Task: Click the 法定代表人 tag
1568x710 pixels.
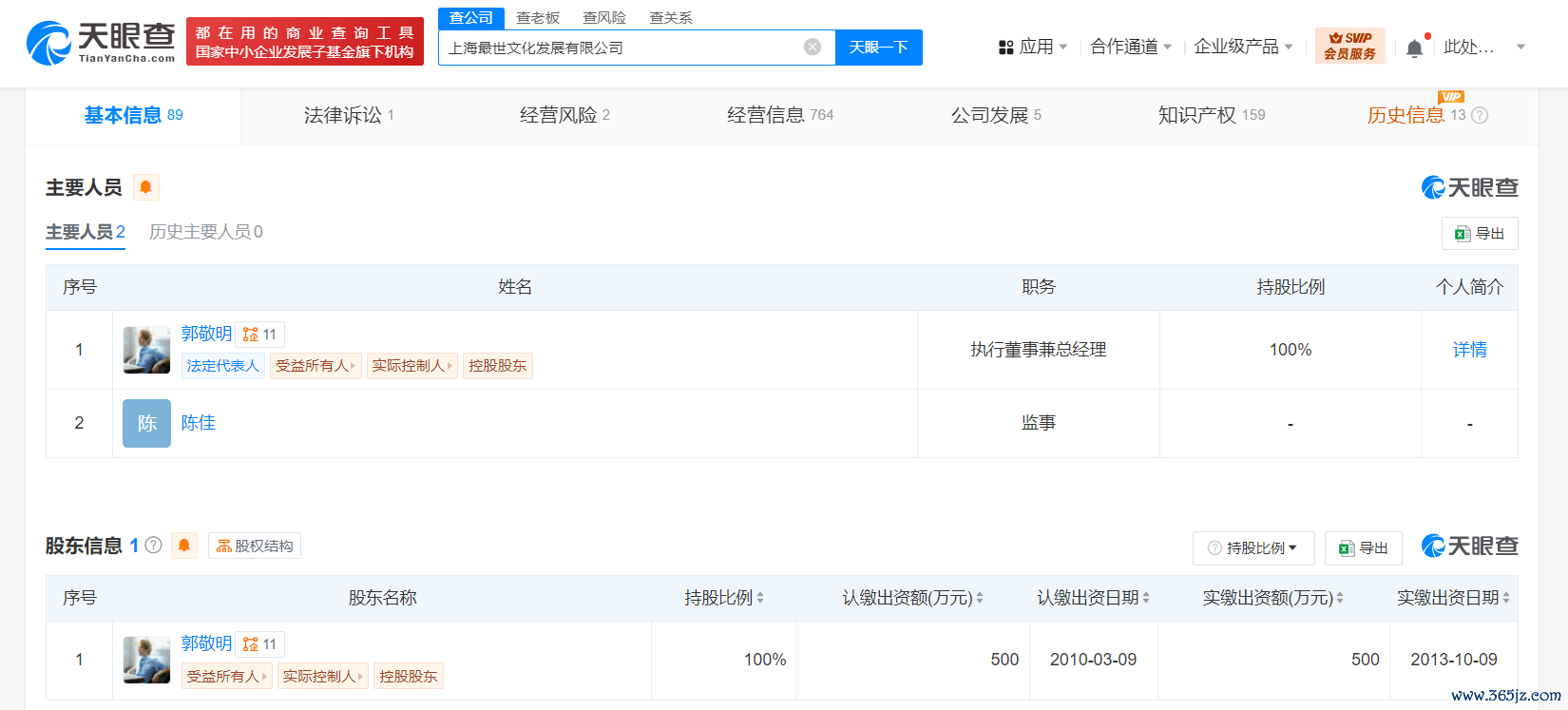Action: click(223, 366)
